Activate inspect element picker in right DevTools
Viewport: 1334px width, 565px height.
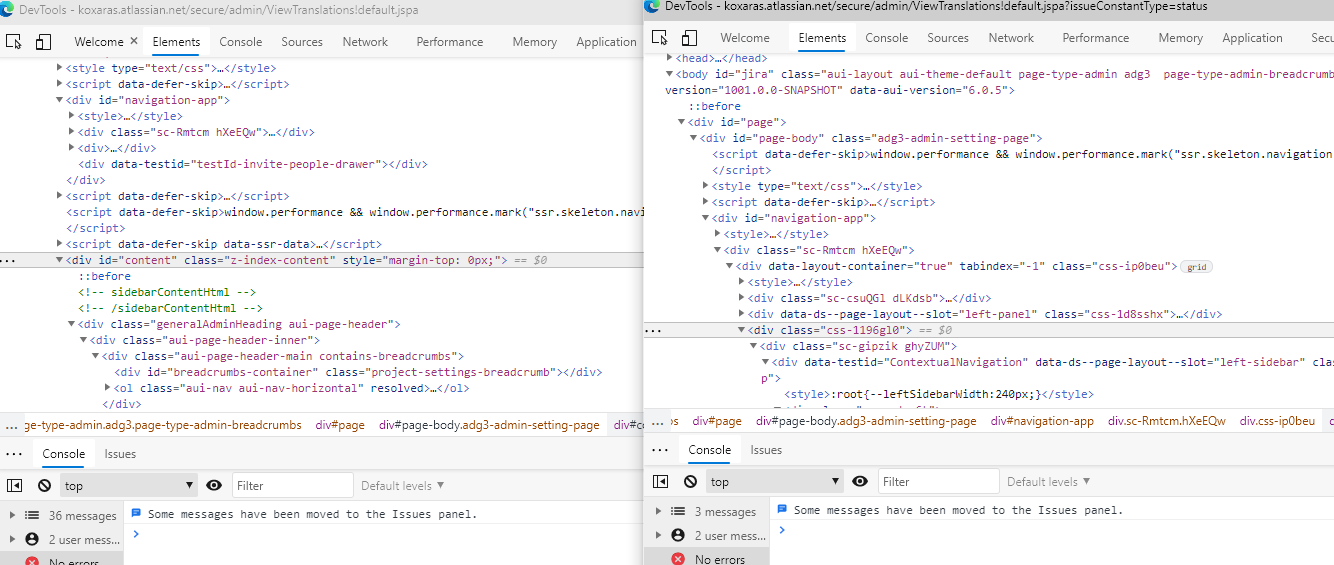click(x=660, y=38)
